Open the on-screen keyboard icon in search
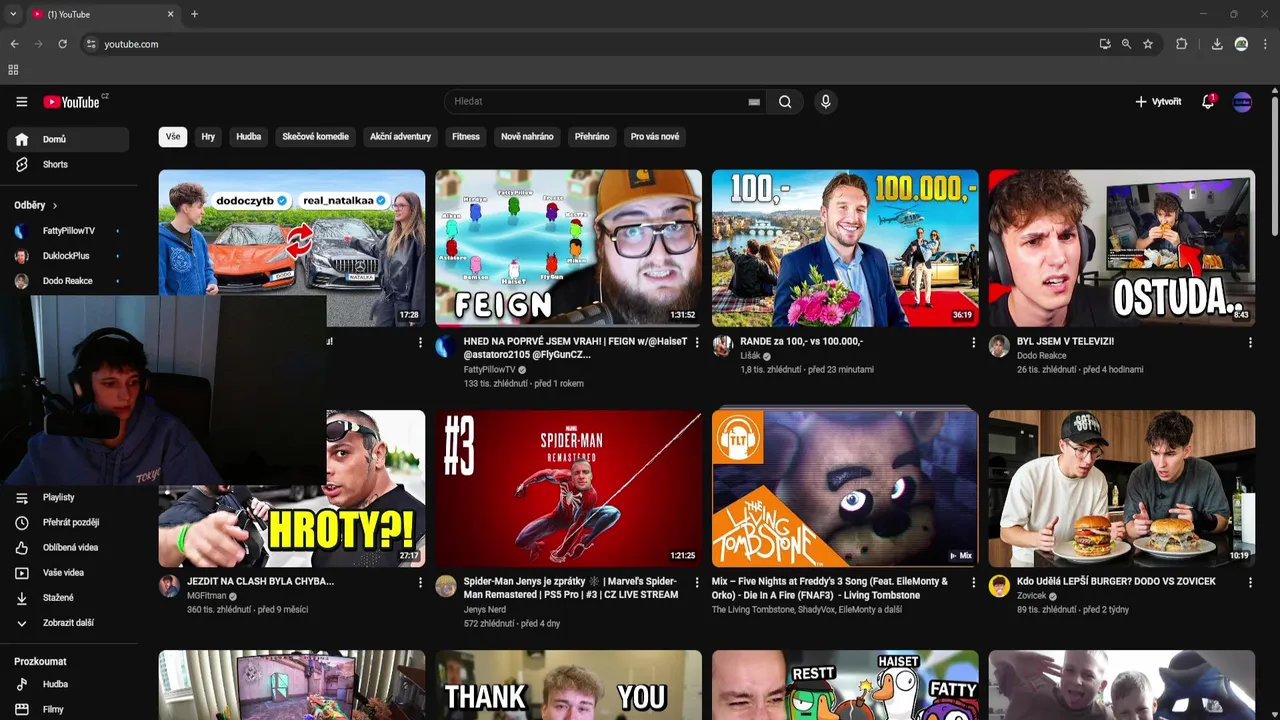This screenshot has height=720, width=1280. coord(754,102)
